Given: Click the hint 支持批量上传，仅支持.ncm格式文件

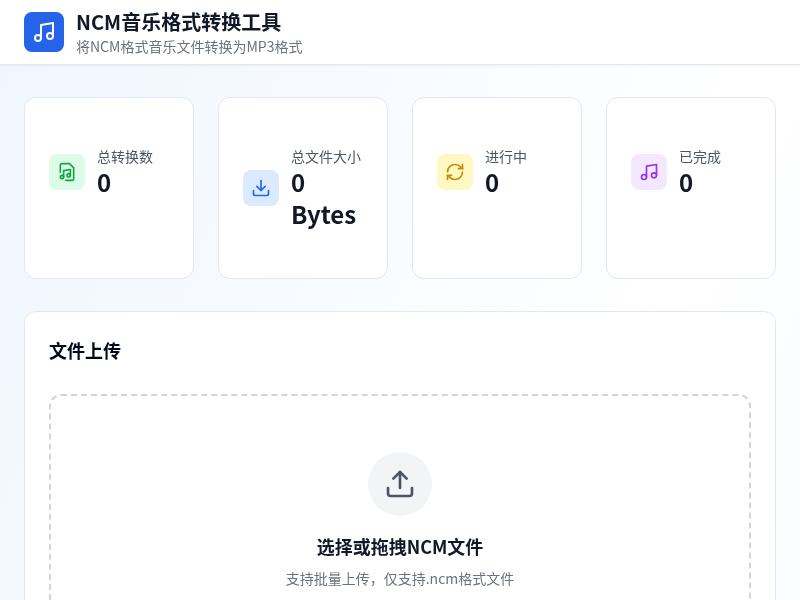Looking at the screenshot, I should tap(400, 579).
